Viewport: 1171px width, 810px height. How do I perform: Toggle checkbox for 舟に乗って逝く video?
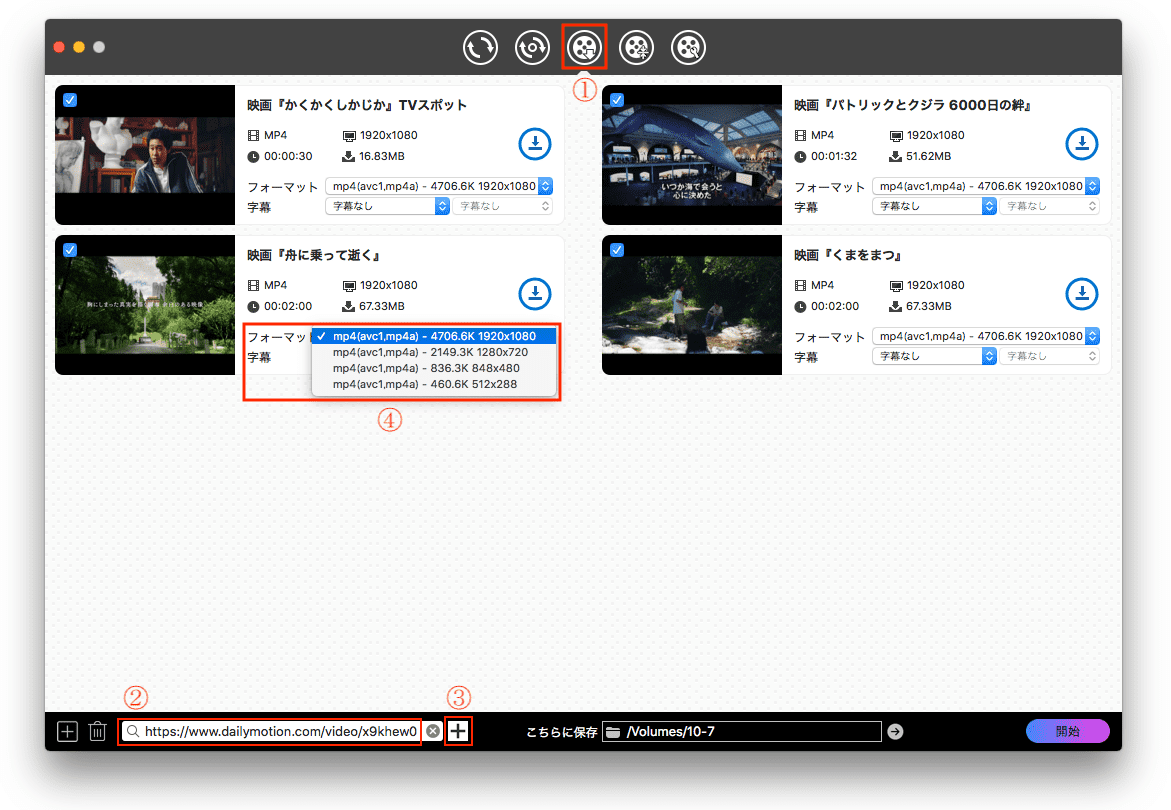70,250
